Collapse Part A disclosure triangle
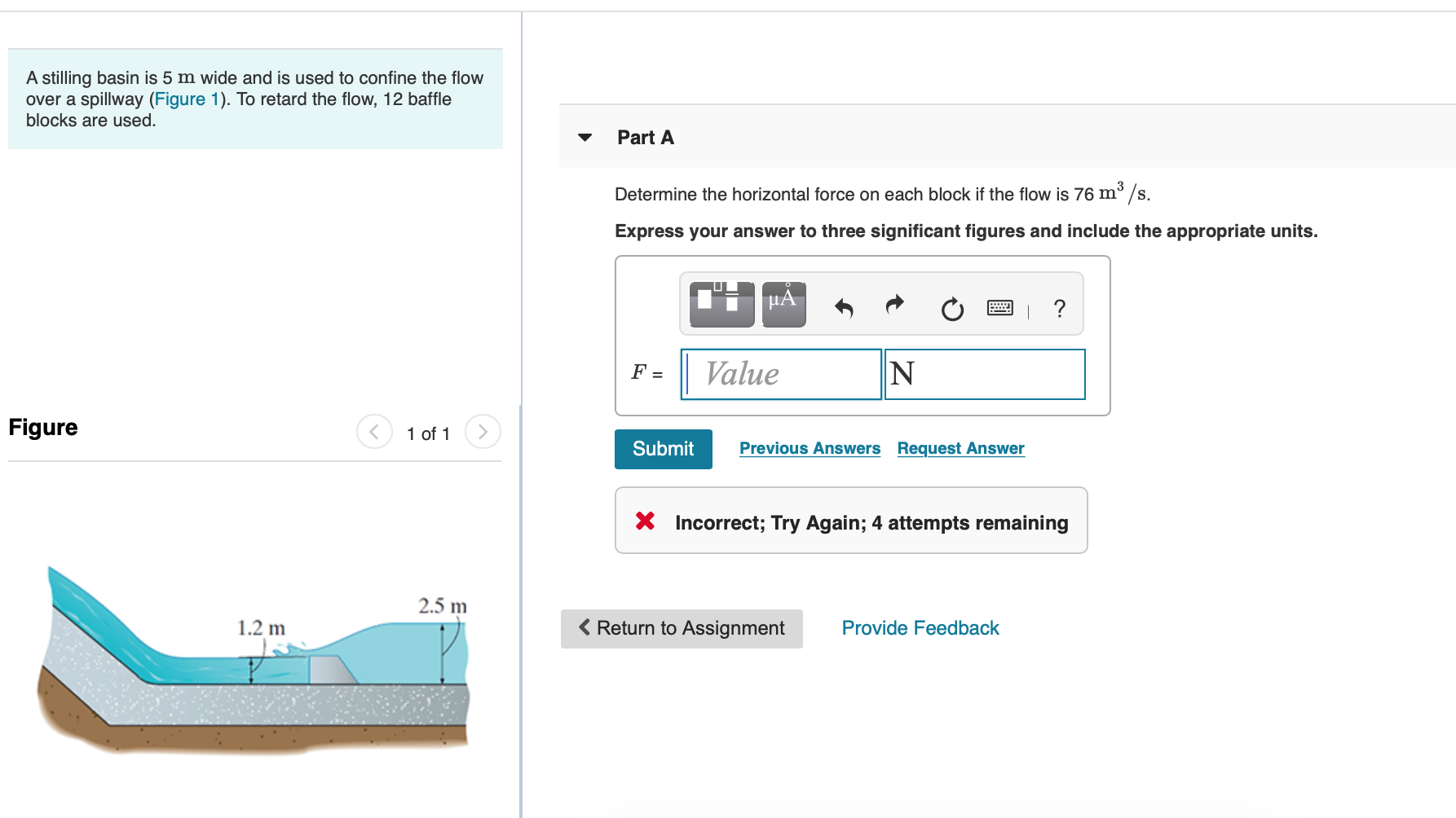 (585, 138)
